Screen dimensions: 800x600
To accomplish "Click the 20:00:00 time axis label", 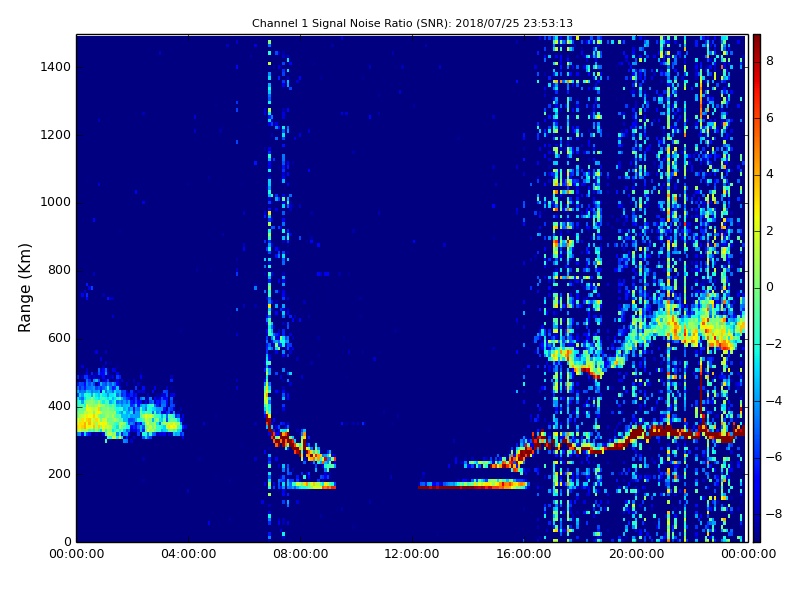I will coord(636,554).
